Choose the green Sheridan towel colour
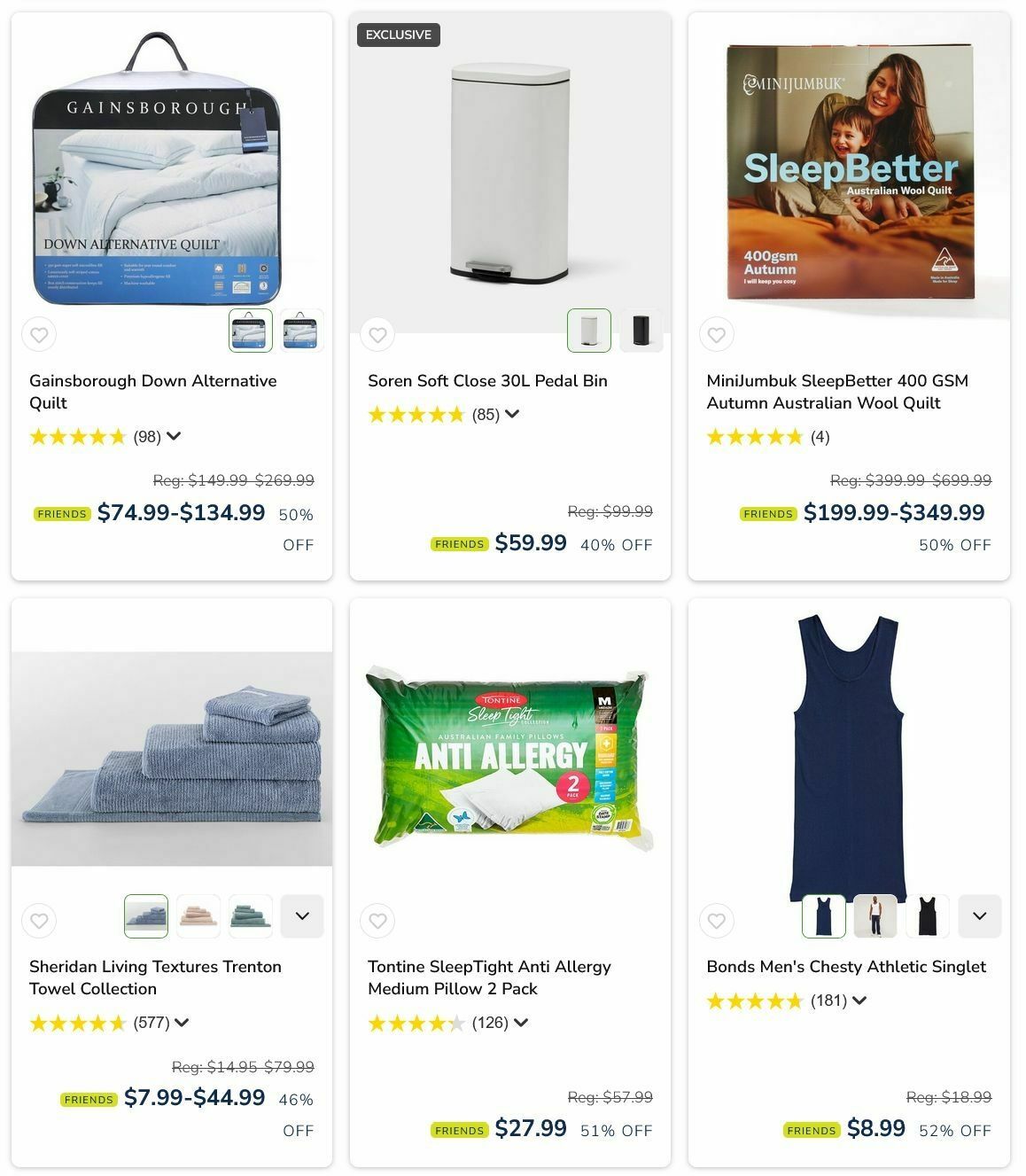 click(x=250, y=916)
